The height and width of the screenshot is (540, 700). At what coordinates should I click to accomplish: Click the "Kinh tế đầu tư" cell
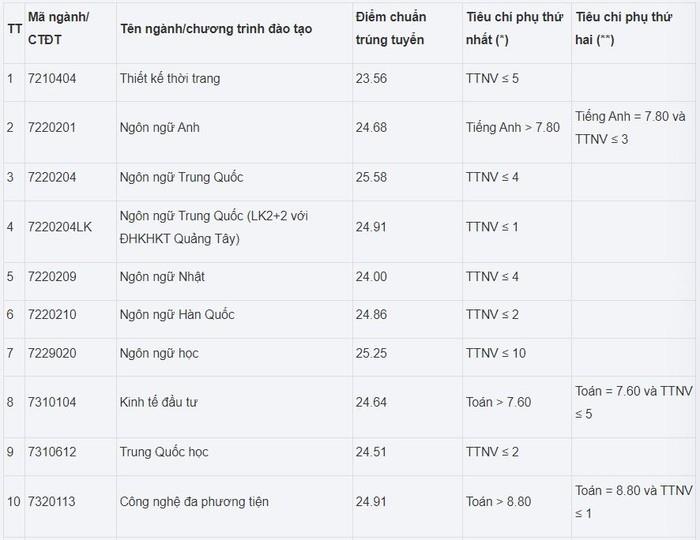coord(158,402)
